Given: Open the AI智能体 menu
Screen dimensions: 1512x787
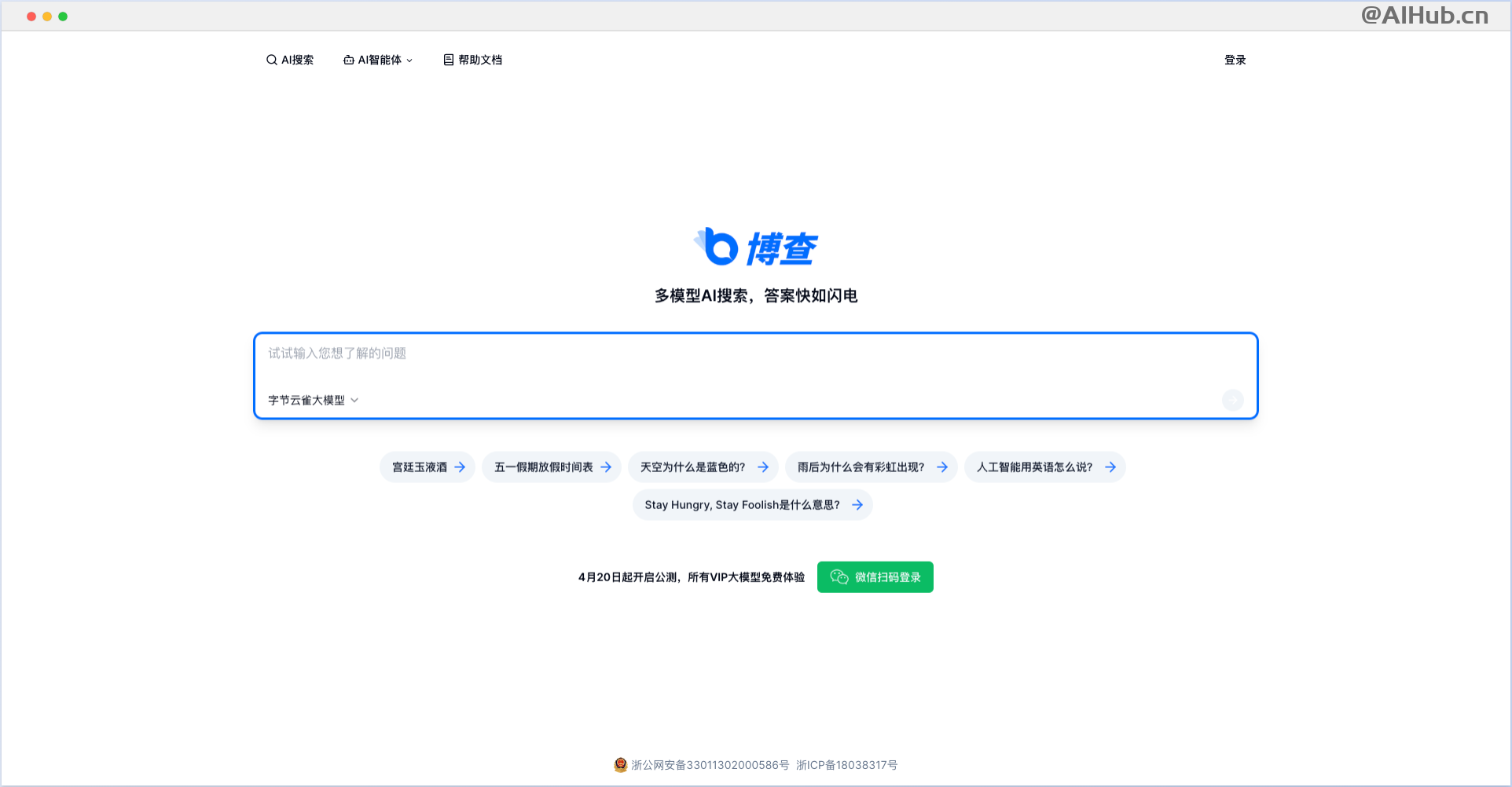Looking at the screenshot, I should (378, 60).
